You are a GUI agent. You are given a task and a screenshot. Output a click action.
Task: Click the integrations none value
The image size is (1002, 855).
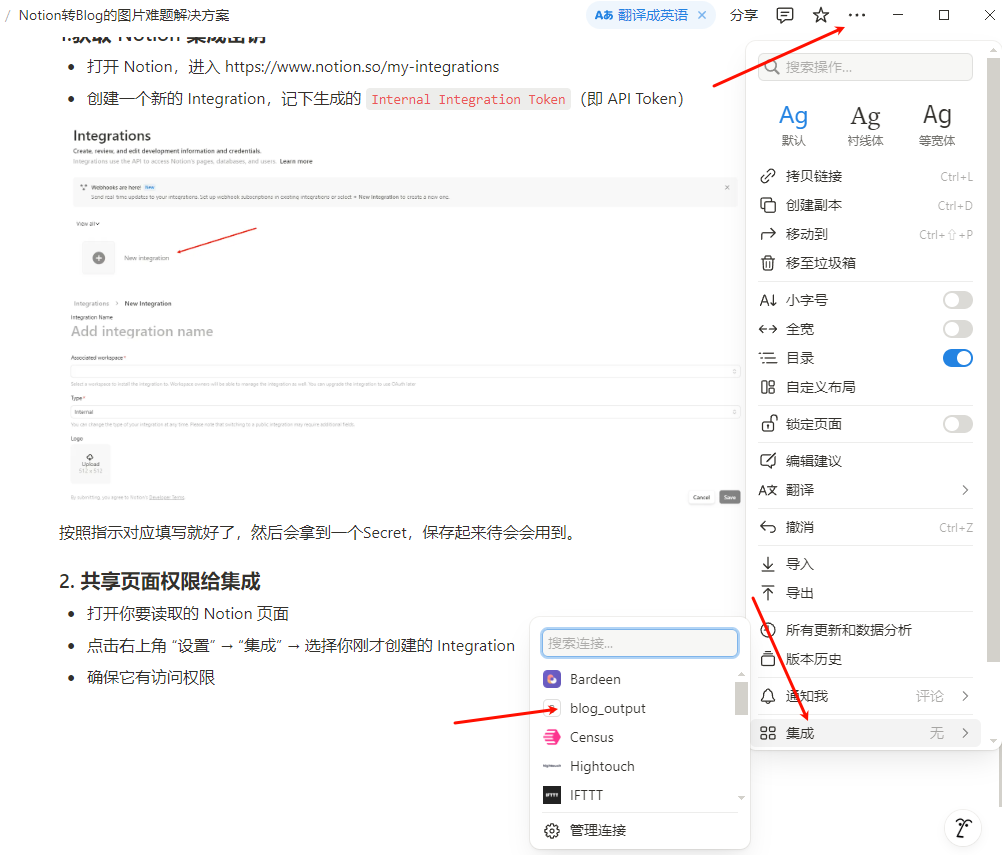click(936, 733)
